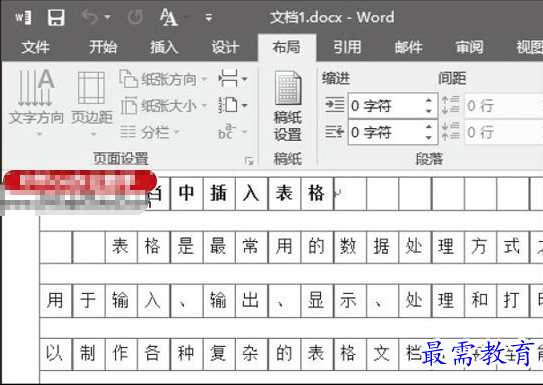Switch to the 开始 tab

(x=103, y=47)
